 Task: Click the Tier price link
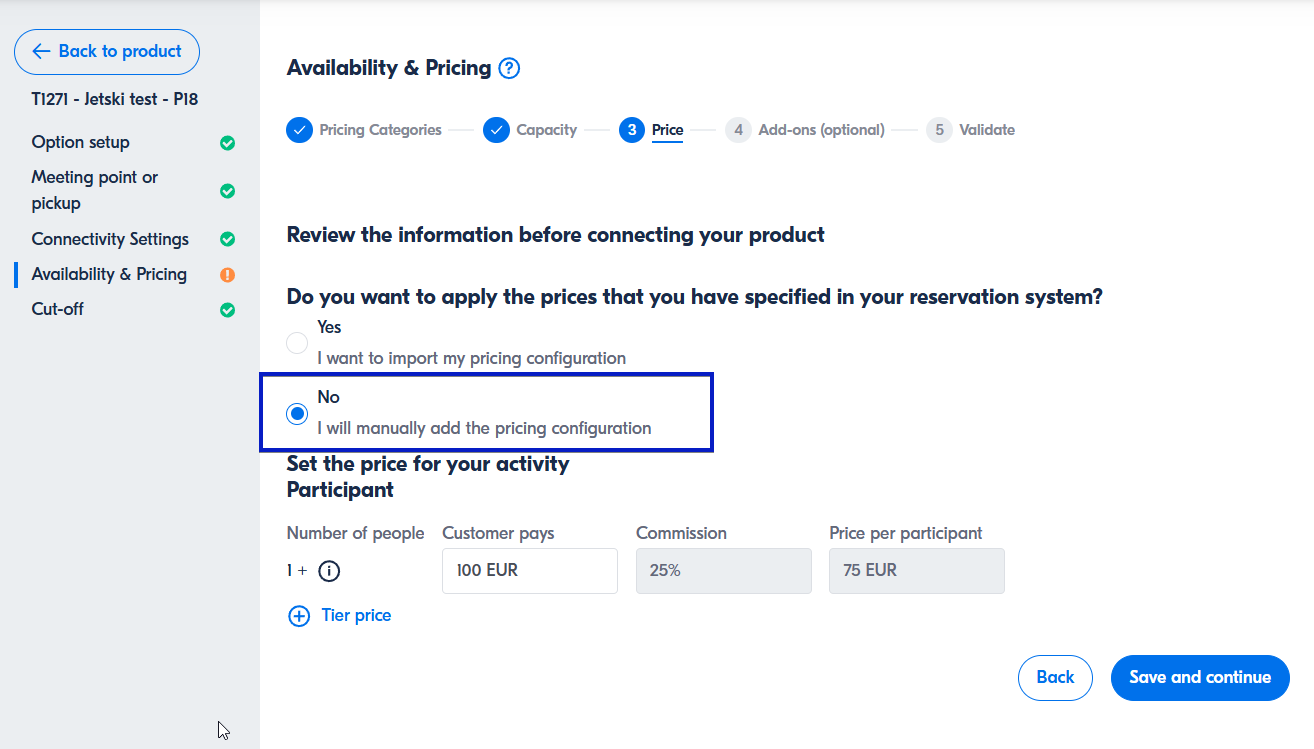[356, 616]
